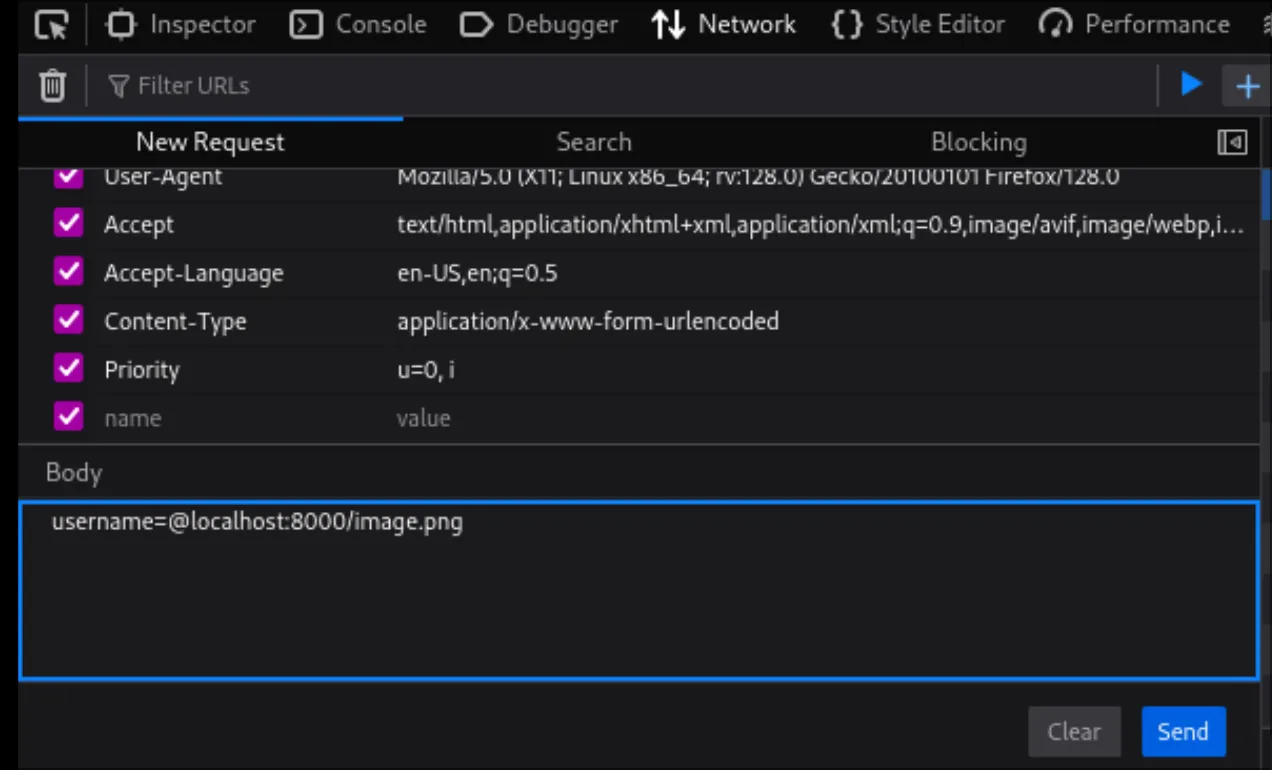The height and width of the screenshot is (770, 1272).
Task: Switch to the Search tab
Action: [x=594, y=142]
